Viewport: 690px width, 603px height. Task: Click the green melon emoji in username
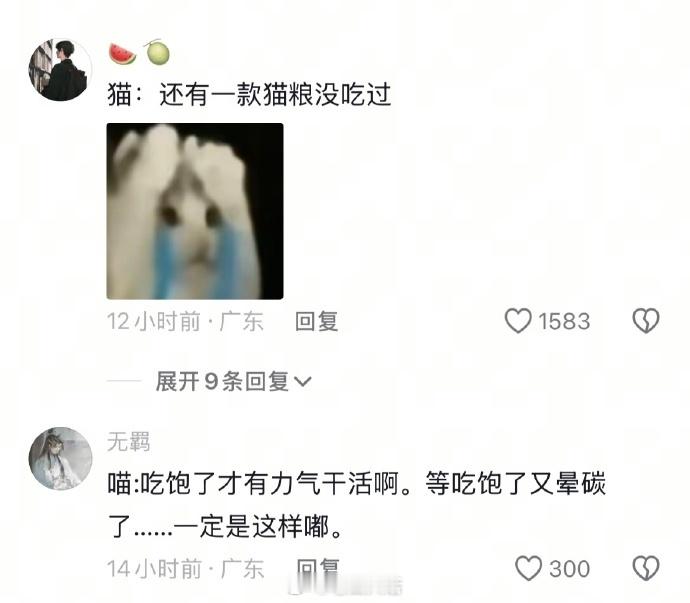point(157,52)
